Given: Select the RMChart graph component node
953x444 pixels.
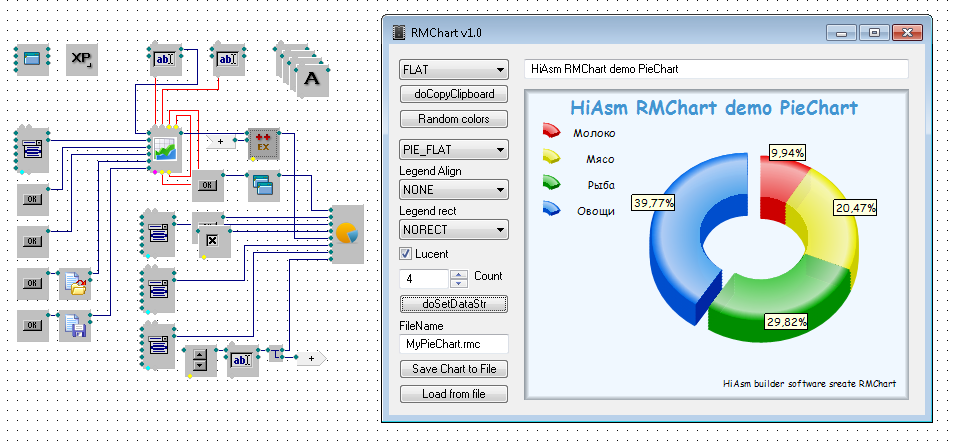Looking at the screenshot, I should [163, 148].
